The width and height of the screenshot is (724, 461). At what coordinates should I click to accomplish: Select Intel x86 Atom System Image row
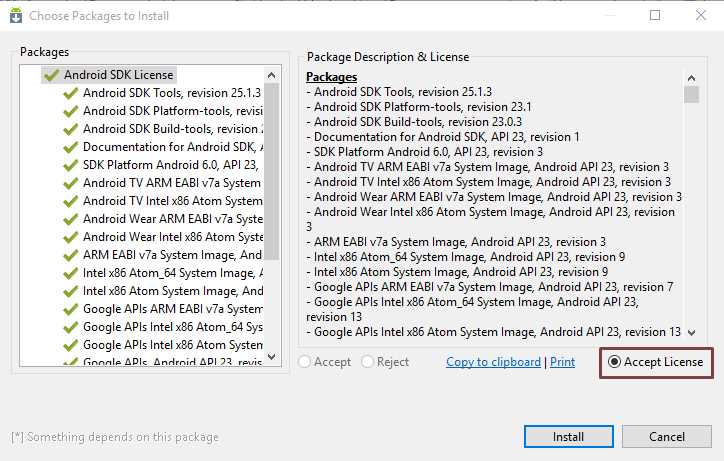click(x=162, y=291)
